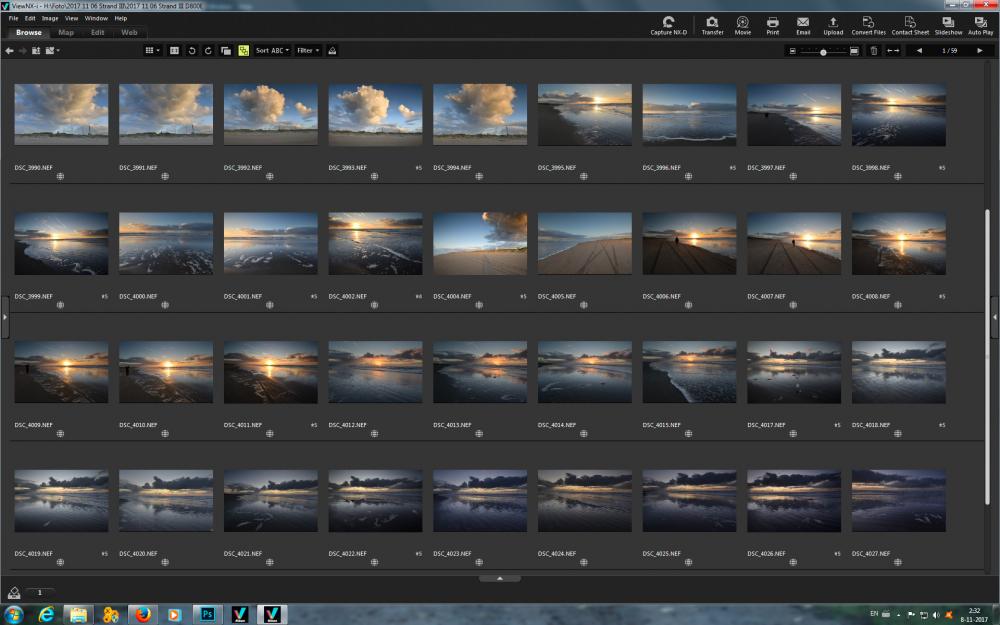Viewport: 1000px width, 625px height.
Task: Toggle the highlighted yellow-green toolbar button
Action: pyautogui.click(x=244, y=50)
